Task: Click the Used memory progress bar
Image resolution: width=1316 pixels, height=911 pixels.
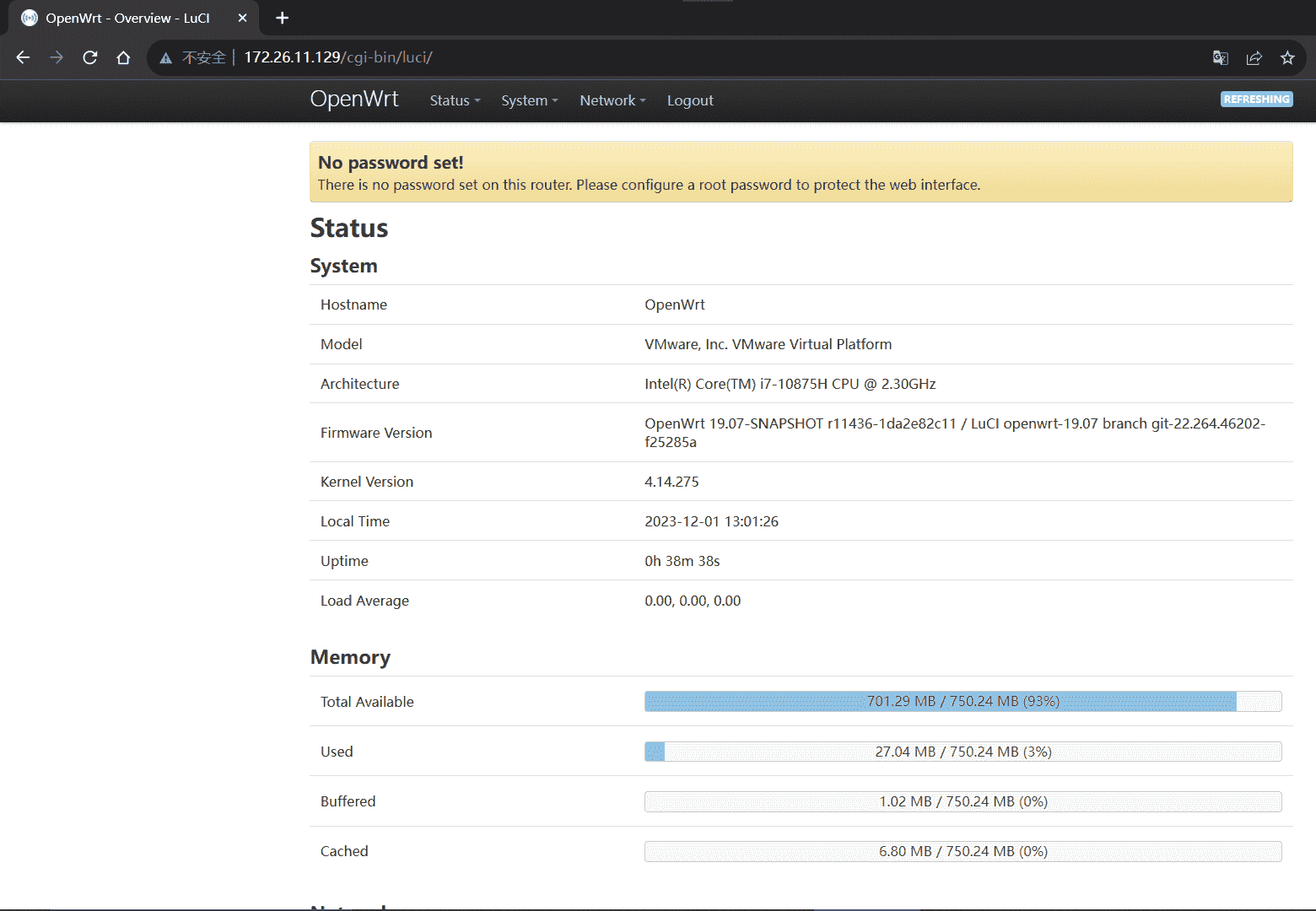Action: coord(963,752)
